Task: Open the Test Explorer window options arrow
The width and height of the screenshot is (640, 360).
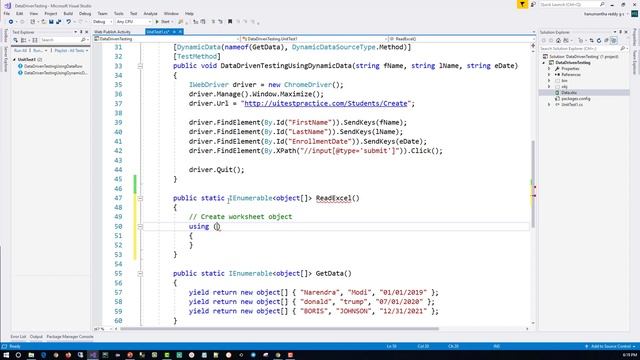Action: [76, 32]
